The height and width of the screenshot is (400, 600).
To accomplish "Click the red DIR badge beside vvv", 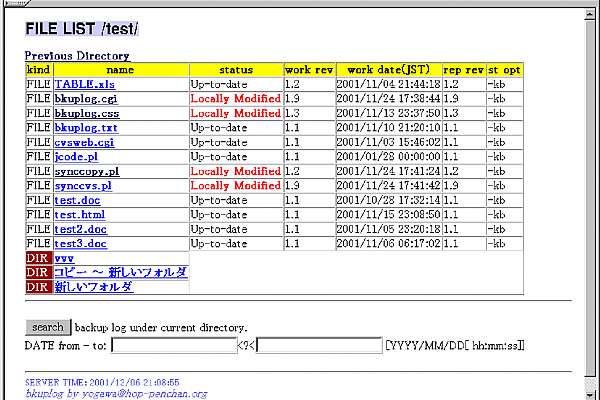I will click(38, 258).
